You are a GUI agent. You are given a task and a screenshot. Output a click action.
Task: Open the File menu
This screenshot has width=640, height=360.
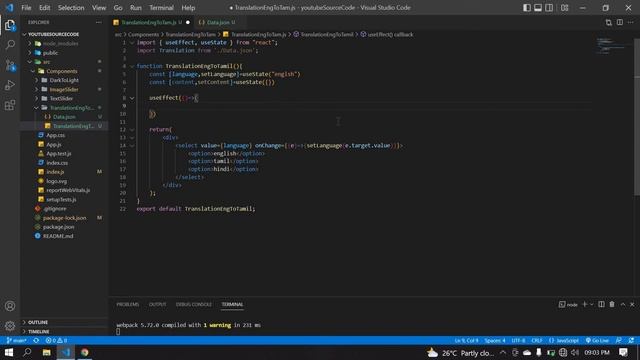(26, 8)
